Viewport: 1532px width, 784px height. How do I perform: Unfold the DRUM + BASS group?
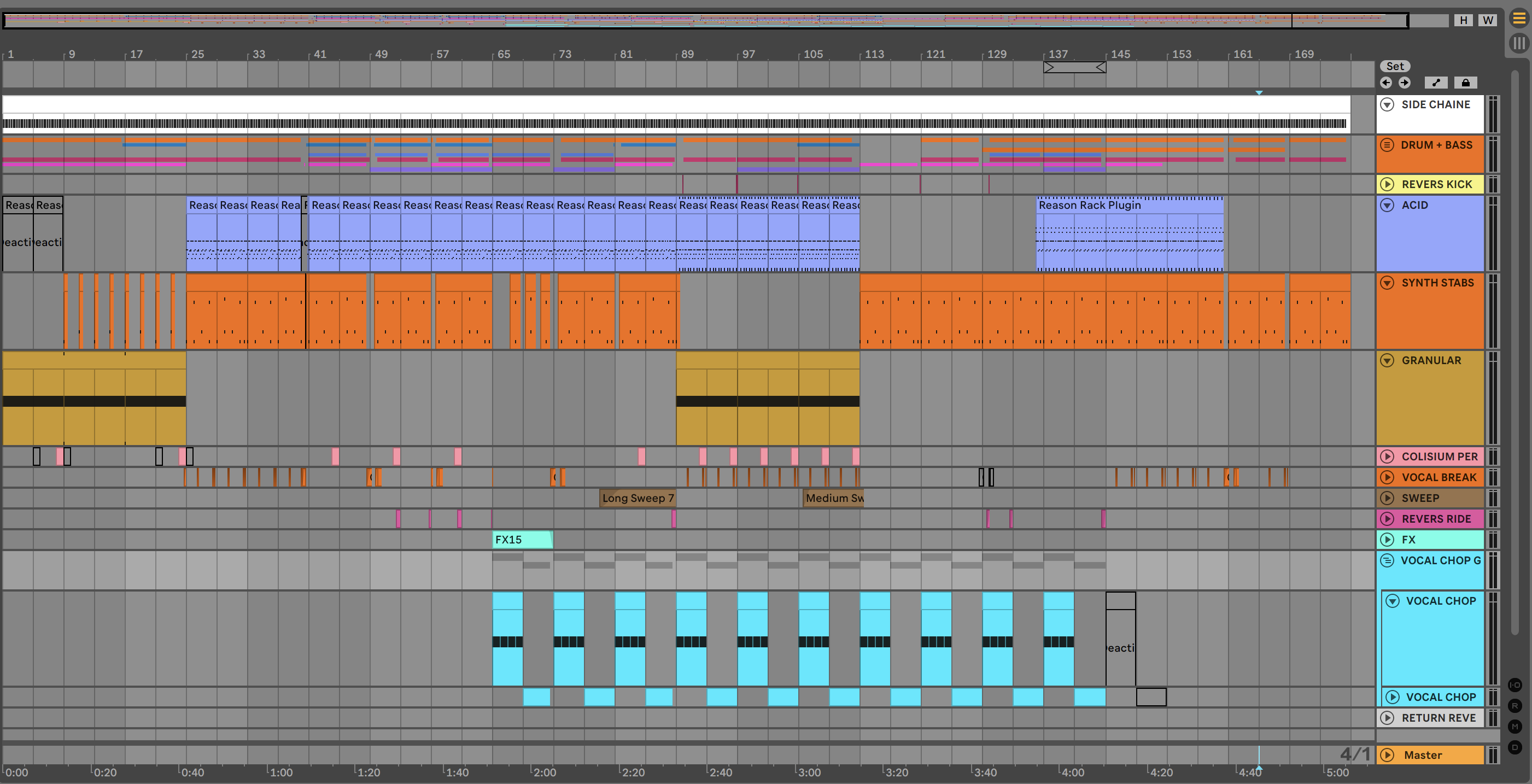pyautogui.click(x=1387, y=145)
